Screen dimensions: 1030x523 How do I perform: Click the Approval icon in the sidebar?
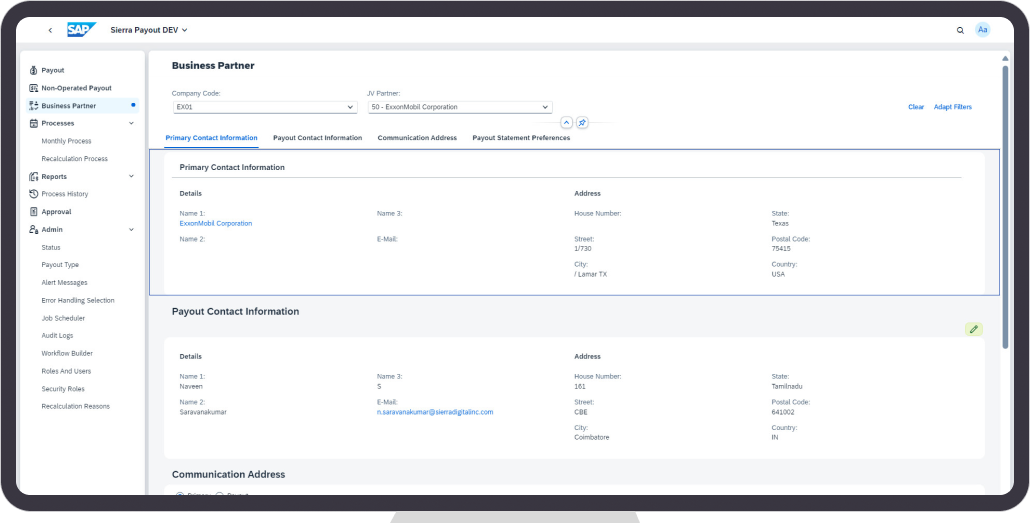pos(33,212)
